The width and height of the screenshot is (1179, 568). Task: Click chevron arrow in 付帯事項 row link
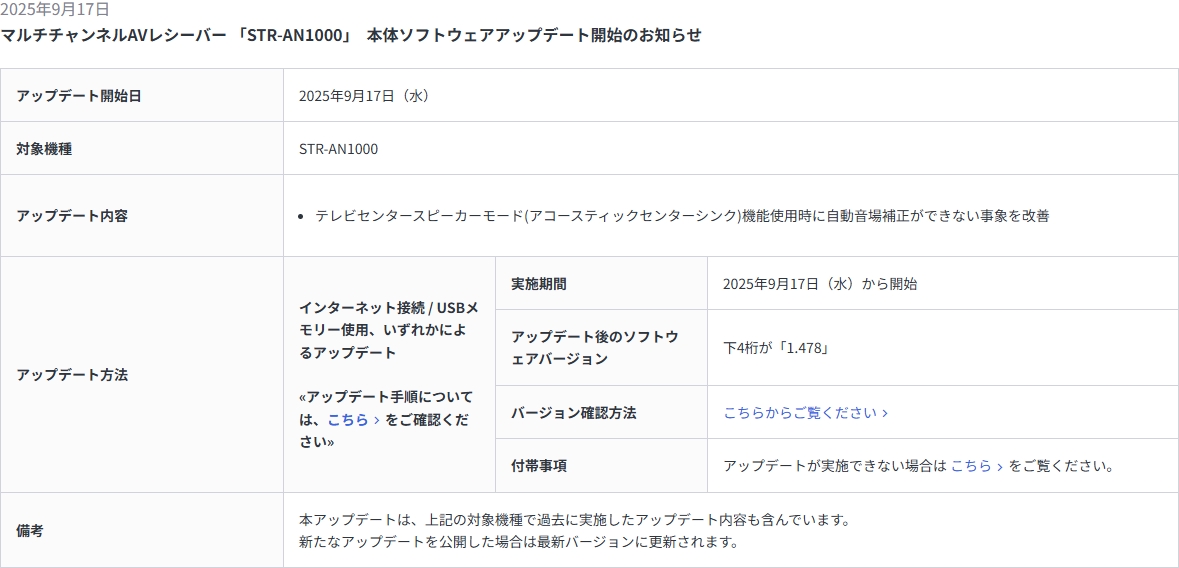tap(999, 466)
